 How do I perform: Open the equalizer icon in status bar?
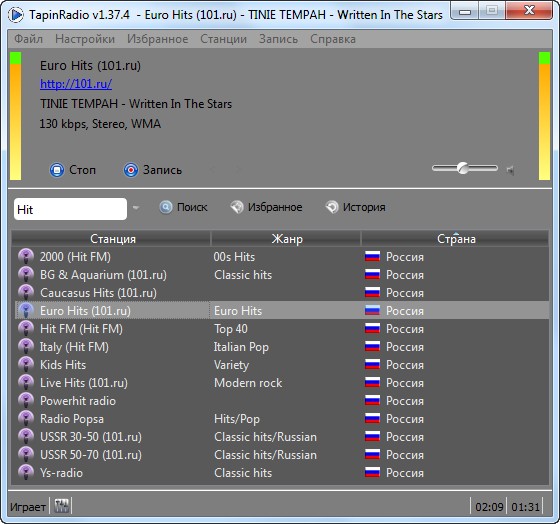pyautogui.click(x=62, y=506)
